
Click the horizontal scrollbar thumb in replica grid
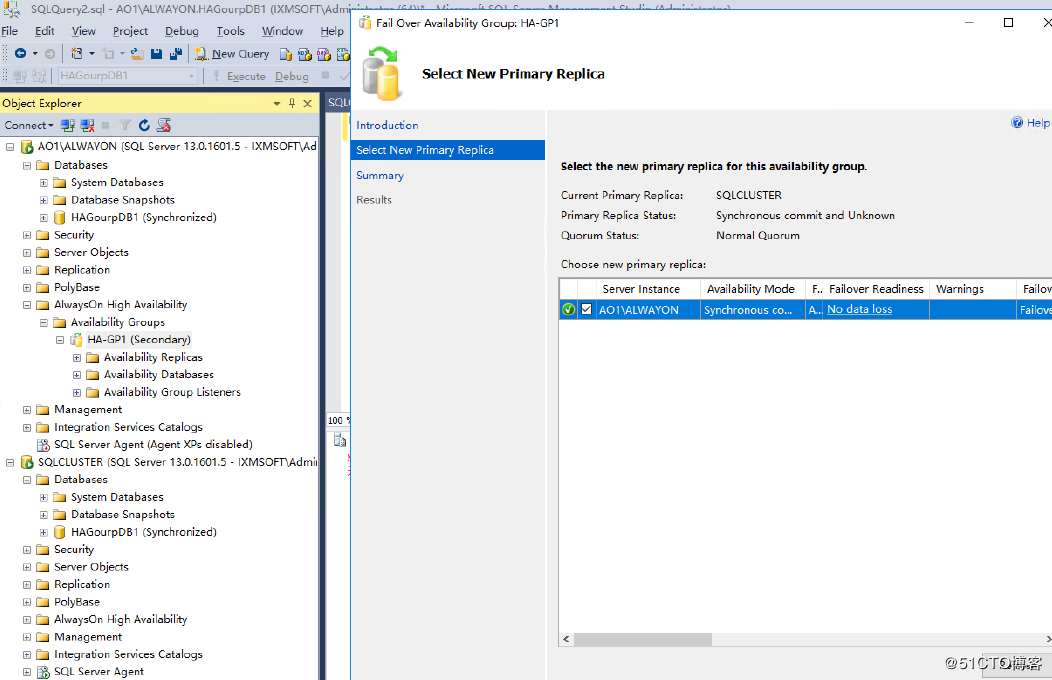click(643, 639)
